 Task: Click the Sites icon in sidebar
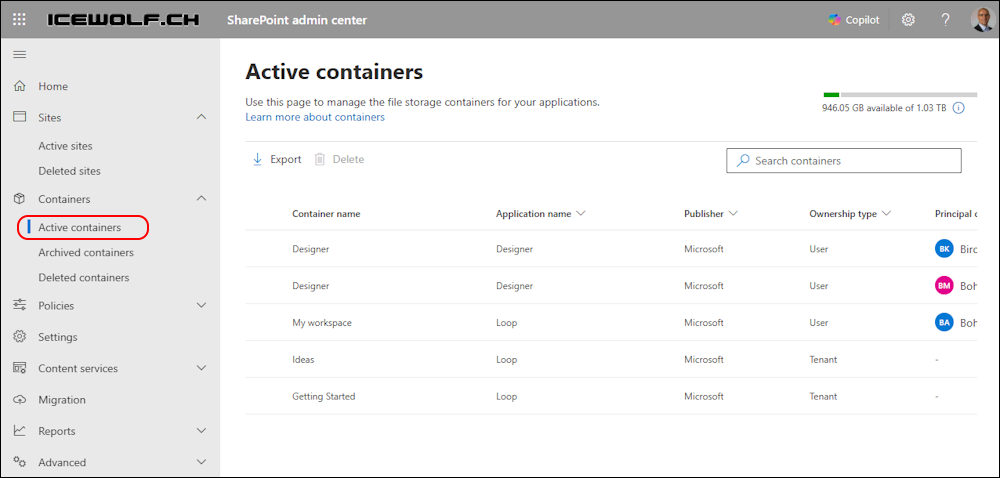click(20, 117)
